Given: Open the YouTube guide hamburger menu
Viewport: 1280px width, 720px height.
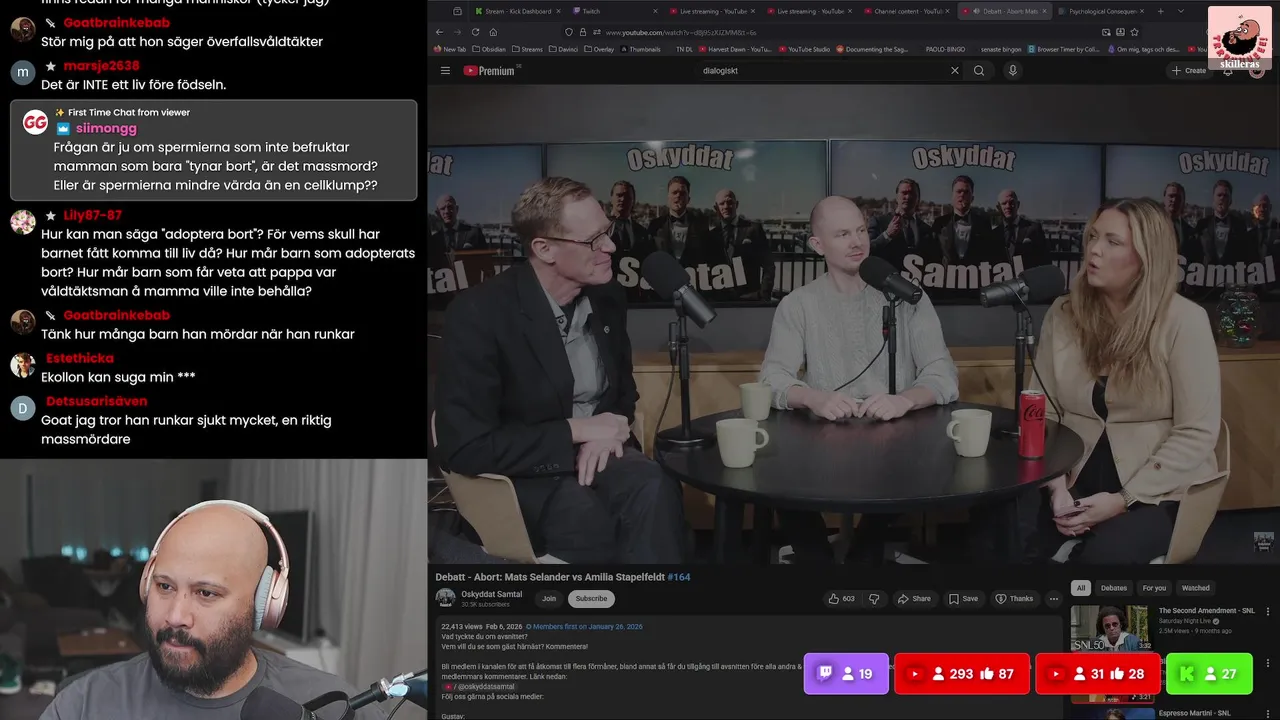Looking at the screenshot, I should (x=445, y=71).
